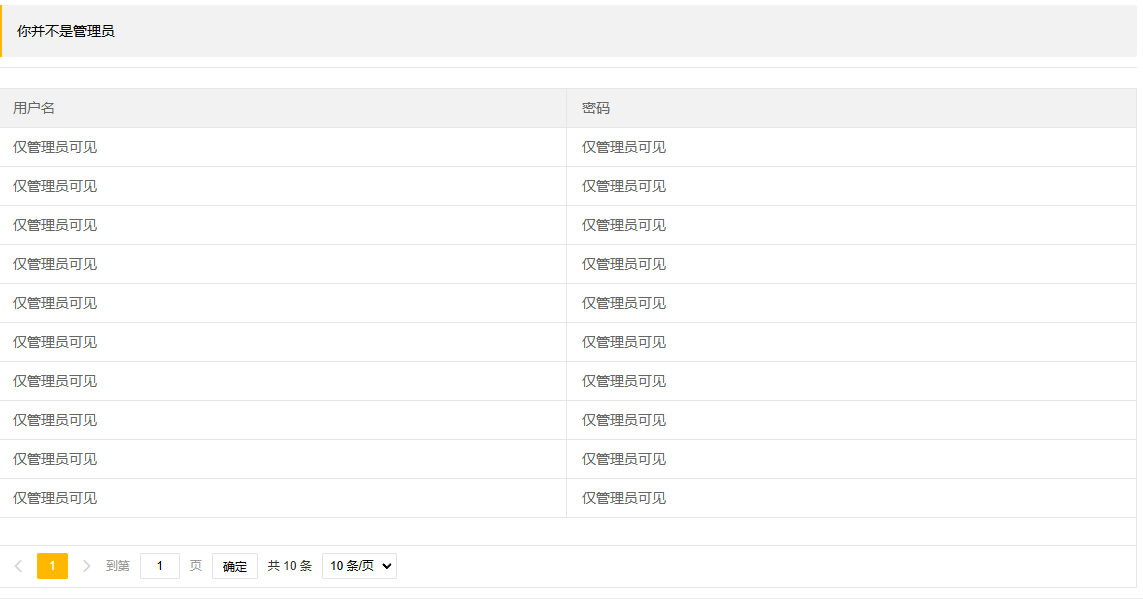Screen dimensions: 1143x600
Task: Click the 你并不是管理员 notice banner
Action: [66, 31]
